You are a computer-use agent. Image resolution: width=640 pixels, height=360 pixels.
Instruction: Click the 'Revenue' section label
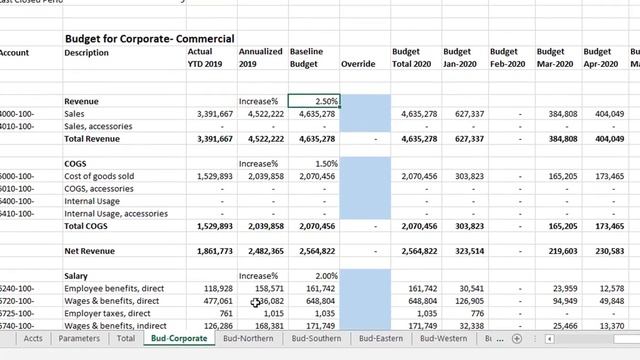coord(81,101)
